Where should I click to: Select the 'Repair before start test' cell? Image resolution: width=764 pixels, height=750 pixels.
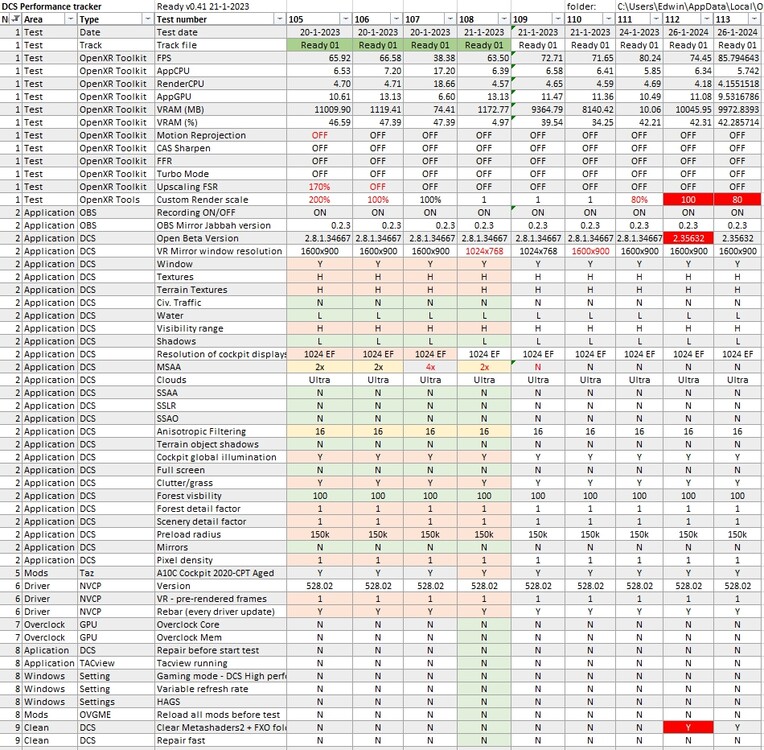[220, 651]
